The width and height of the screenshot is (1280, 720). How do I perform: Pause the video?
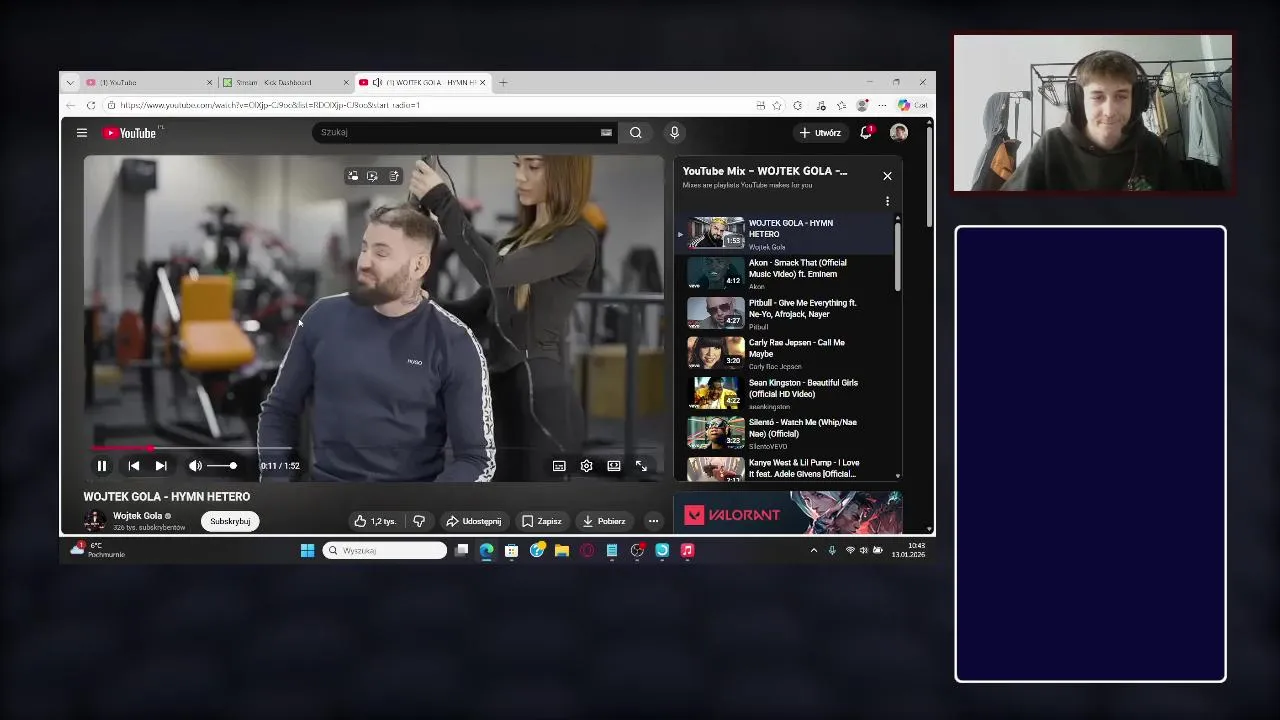coord(102,465)
